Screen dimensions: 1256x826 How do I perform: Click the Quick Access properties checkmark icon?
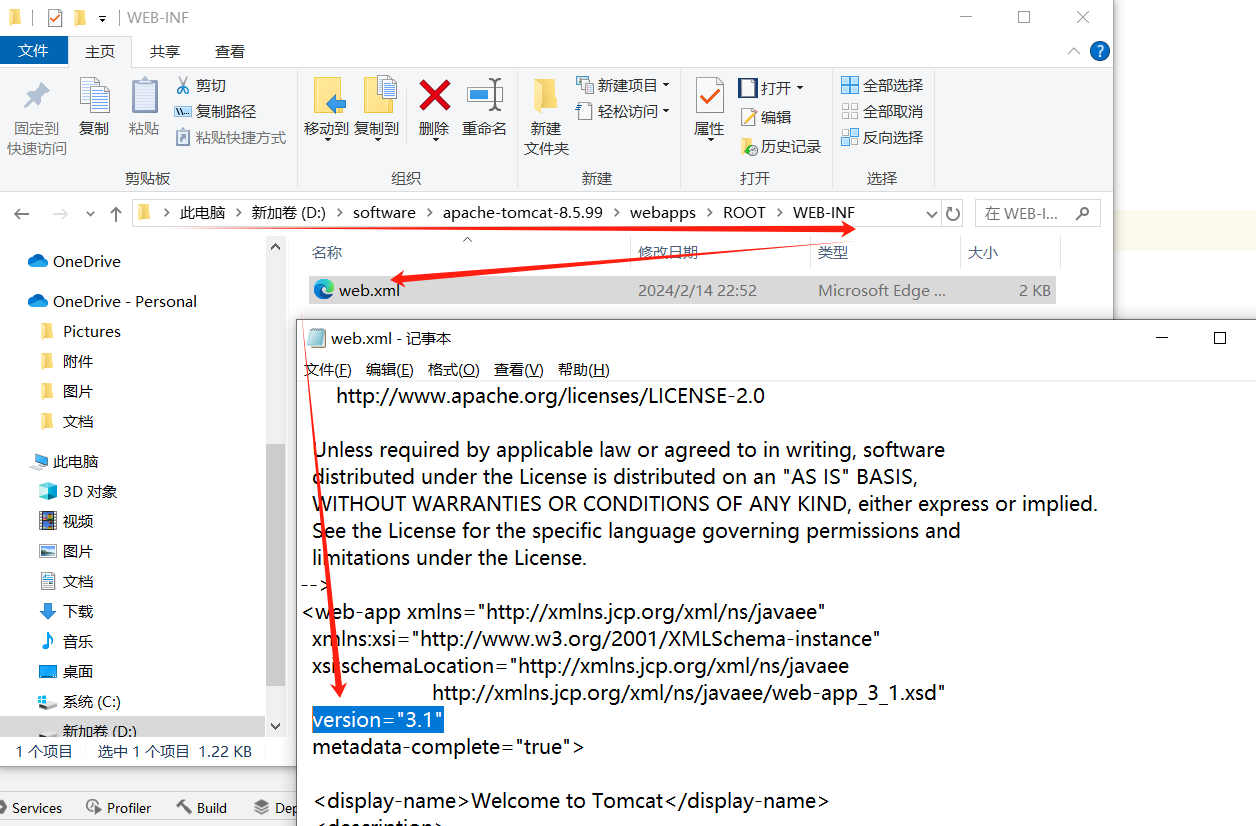coord(55,18)
